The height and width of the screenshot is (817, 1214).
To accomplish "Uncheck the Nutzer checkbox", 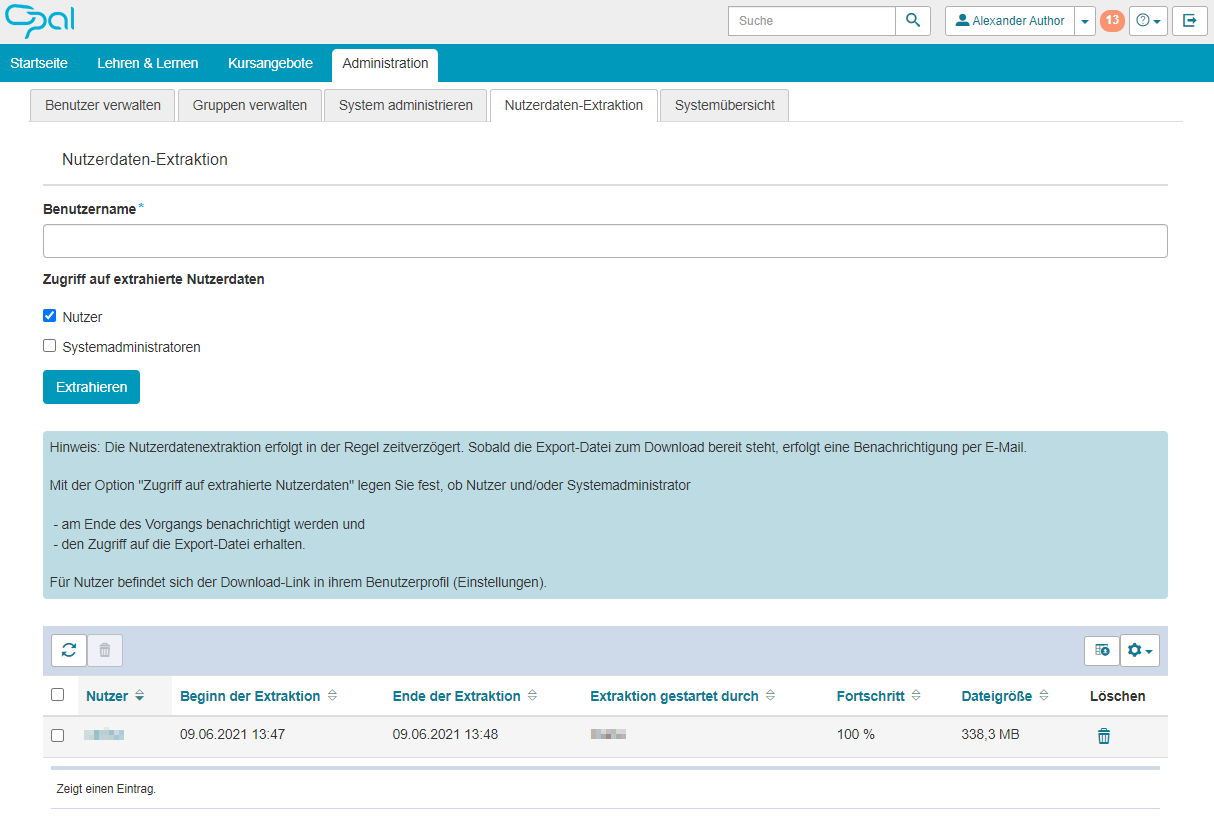I will coord(50,316).
